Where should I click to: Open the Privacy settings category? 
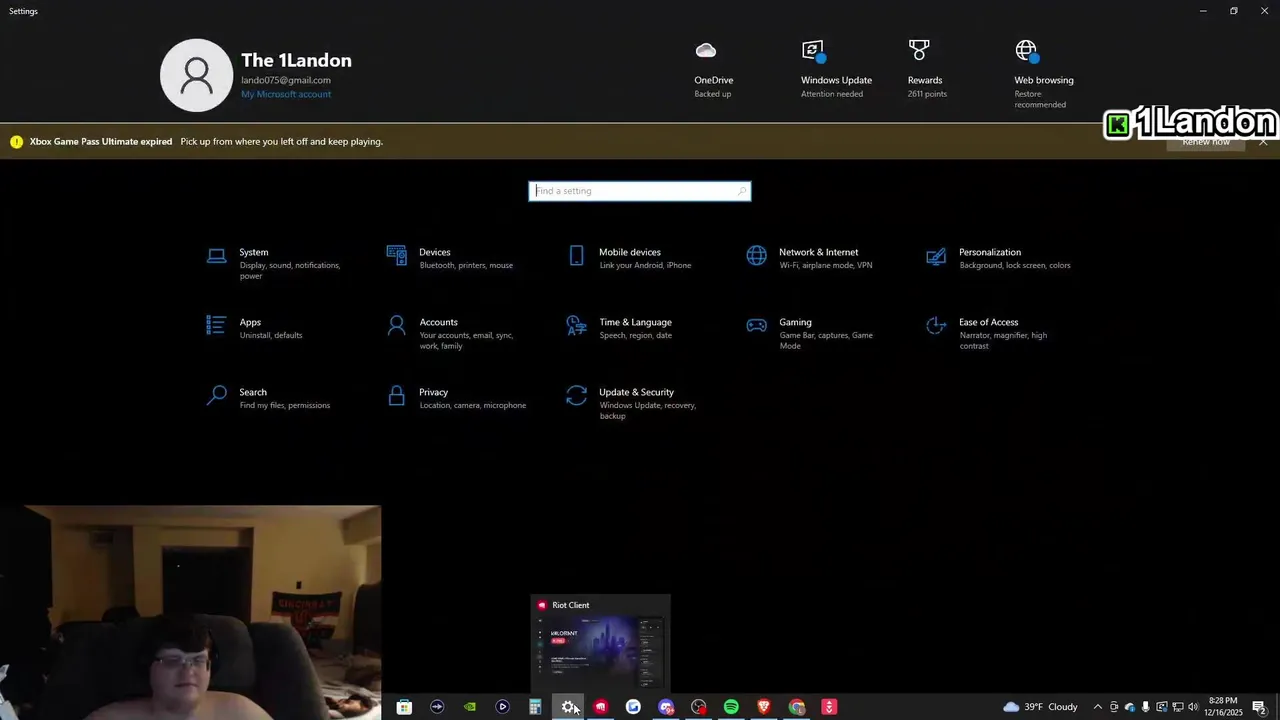(x=455, y=398)
